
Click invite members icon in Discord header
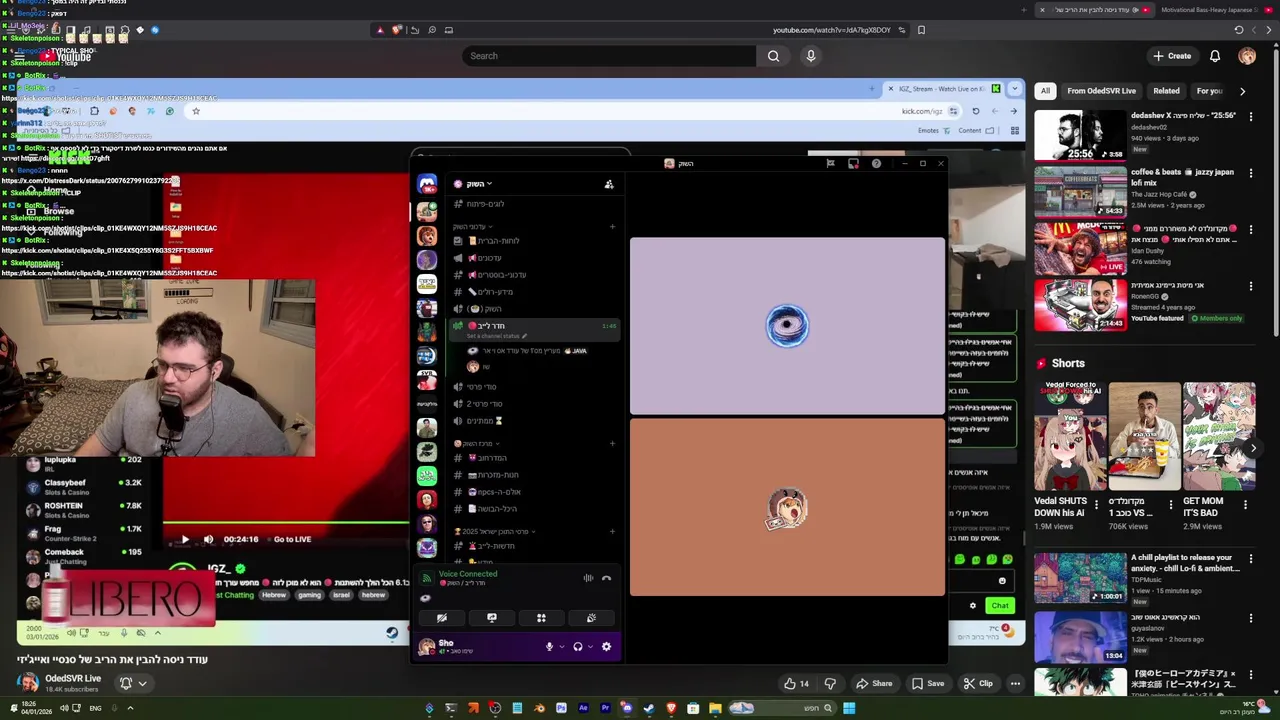click(x=609, y=184)
